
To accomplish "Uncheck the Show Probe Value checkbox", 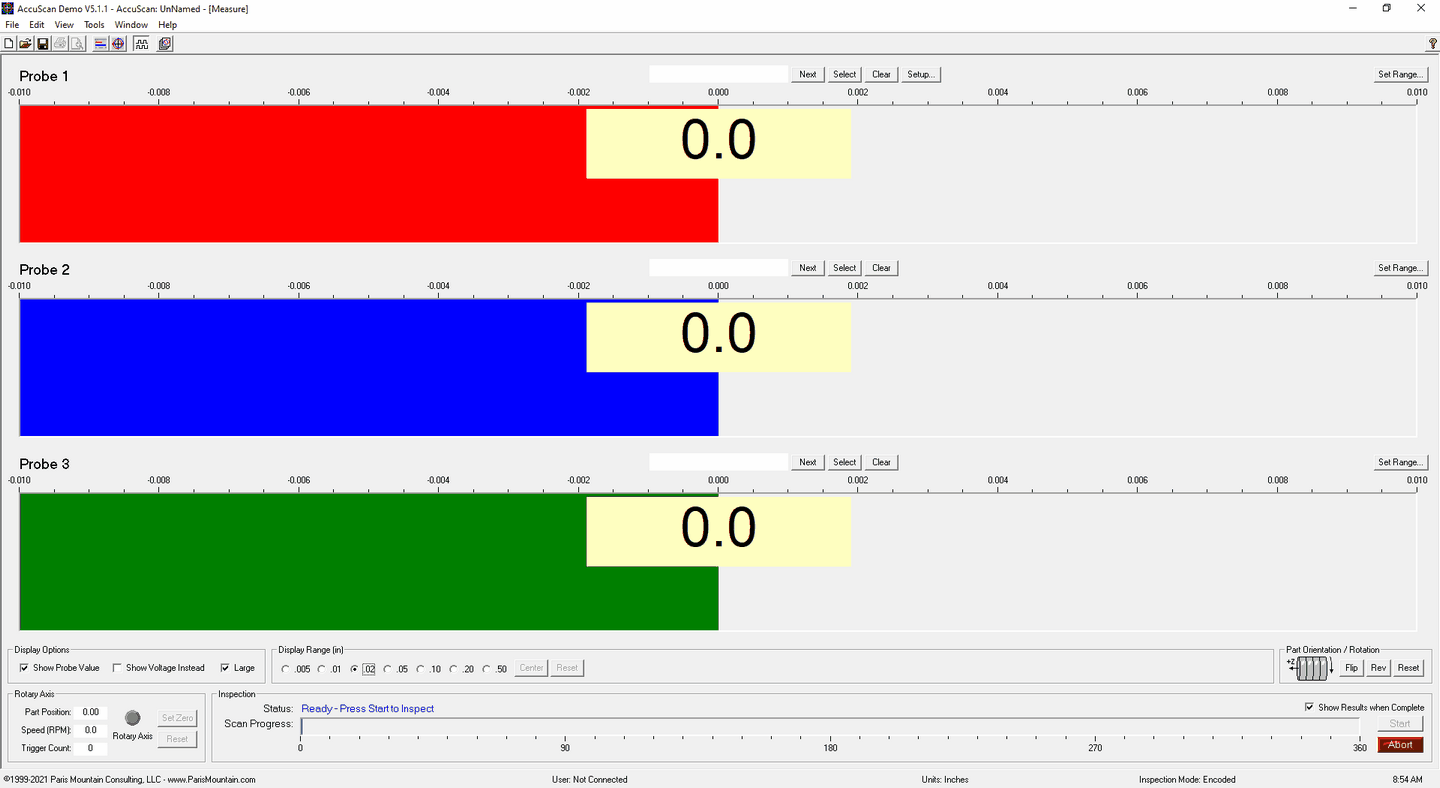I will pyautogui.click(x=25, y=668).
